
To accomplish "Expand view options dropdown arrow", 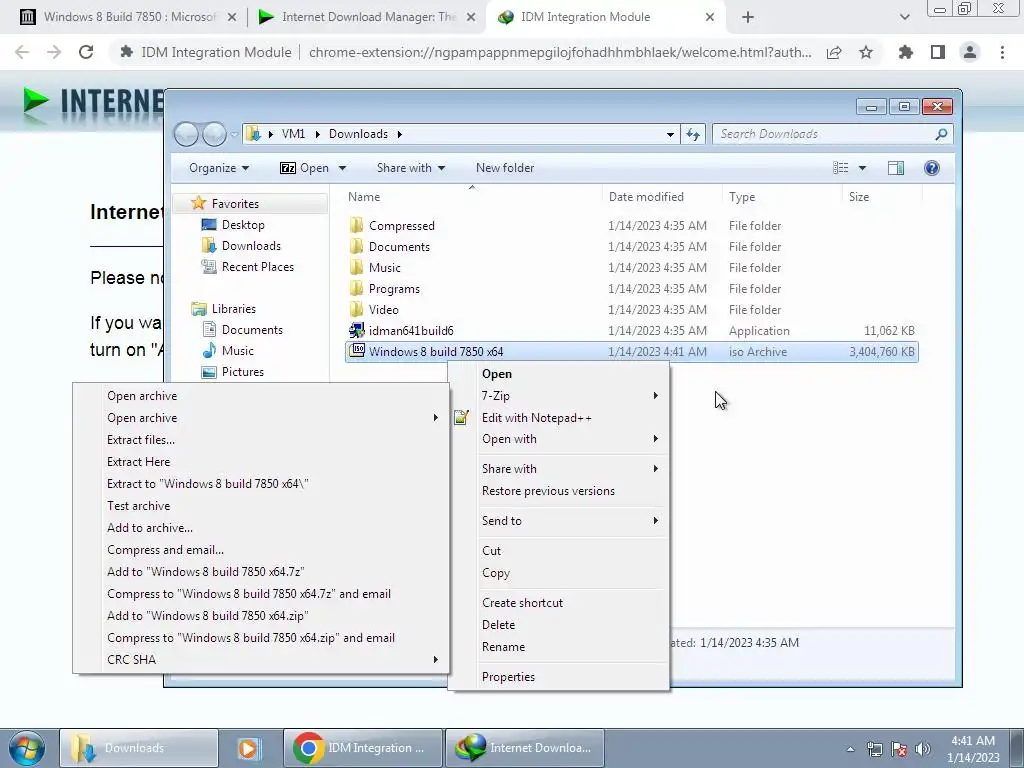I will [x=862, y=168].
